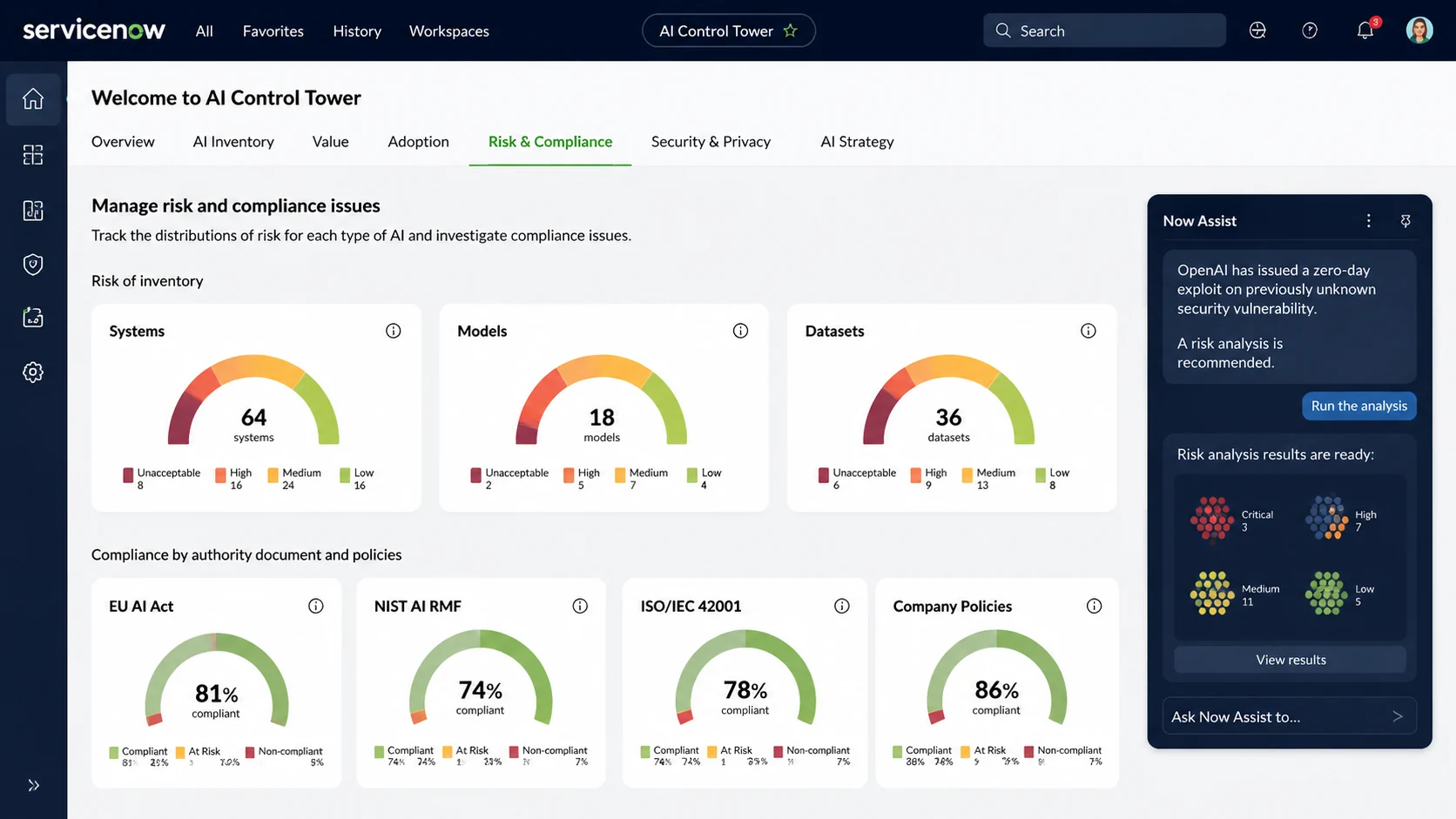This screenshot has height=819, width=1456.
Task: Click the Ask Now Assist input field
Action: pyautogui.click(x=1290, y=716)
